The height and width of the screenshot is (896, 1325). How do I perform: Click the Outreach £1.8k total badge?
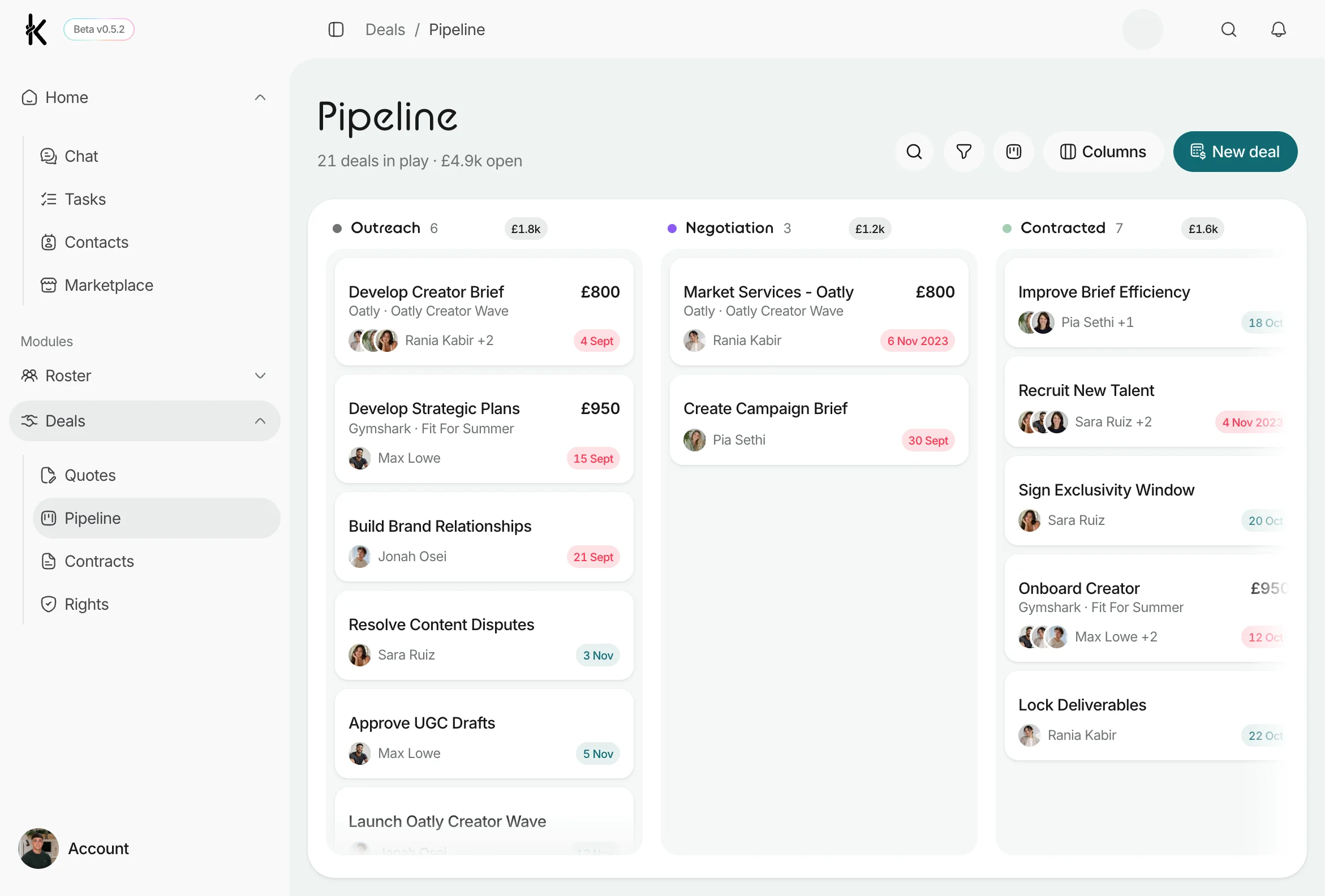point(526,229)
